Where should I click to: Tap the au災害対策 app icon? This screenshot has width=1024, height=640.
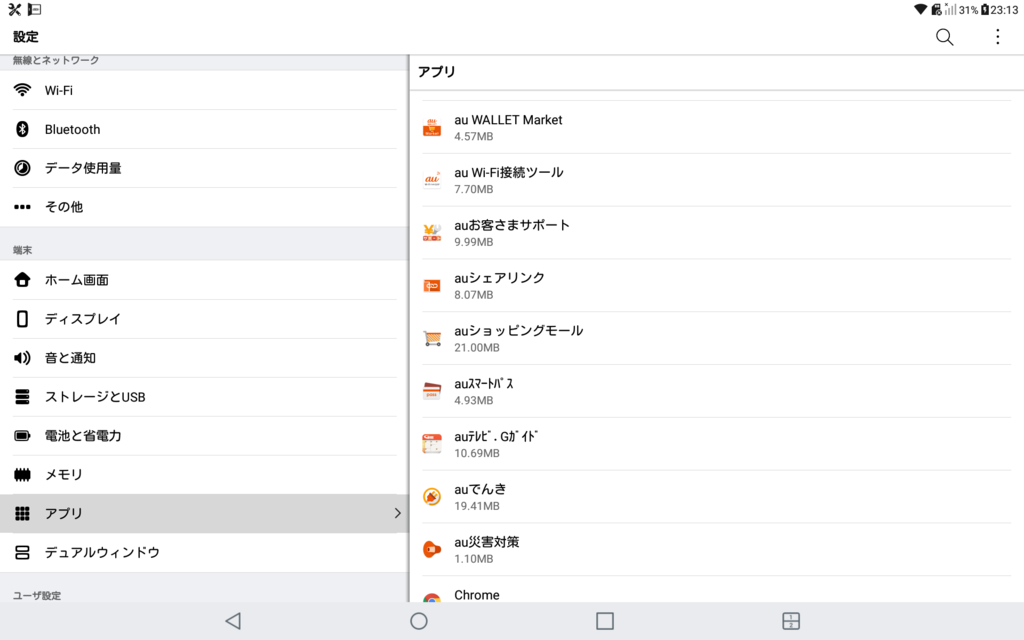click(432, 550)
